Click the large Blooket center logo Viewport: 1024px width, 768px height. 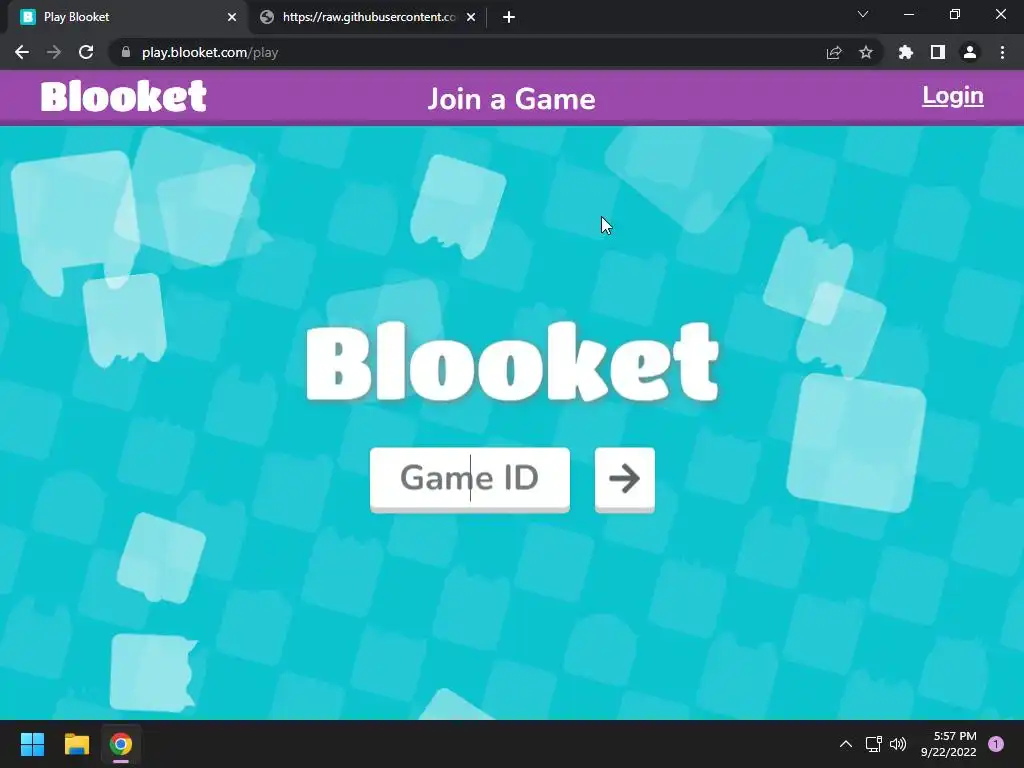pos(513,361)
